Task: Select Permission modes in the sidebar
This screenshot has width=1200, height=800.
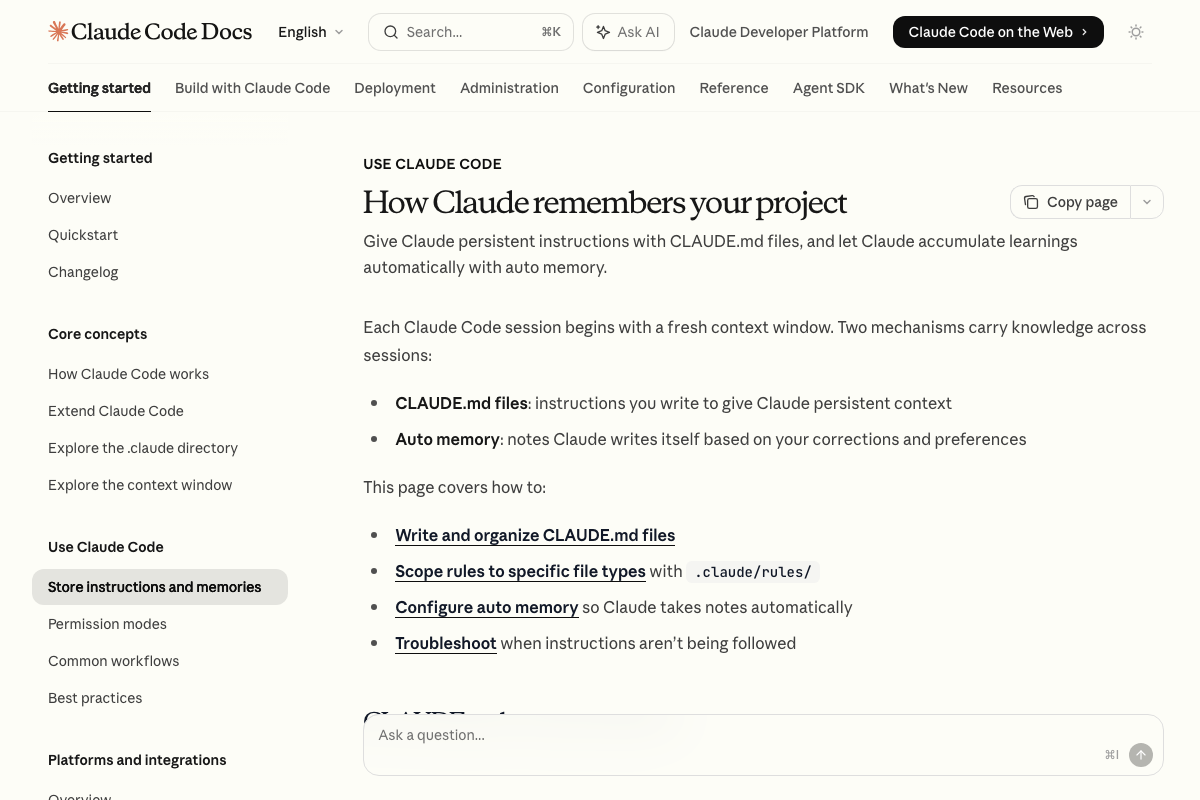Action: (107, 624)
